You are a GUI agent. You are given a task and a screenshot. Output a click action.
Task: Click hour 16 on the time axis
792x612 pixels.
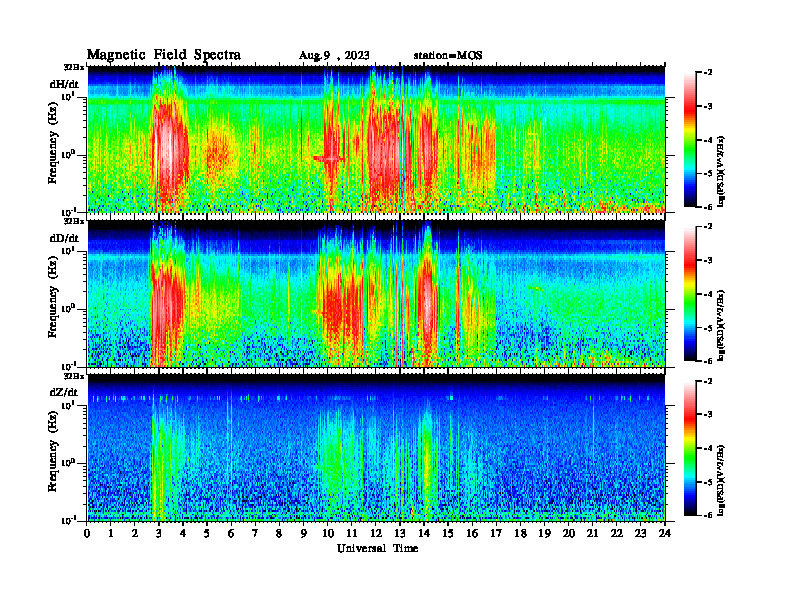click(472, 534)
